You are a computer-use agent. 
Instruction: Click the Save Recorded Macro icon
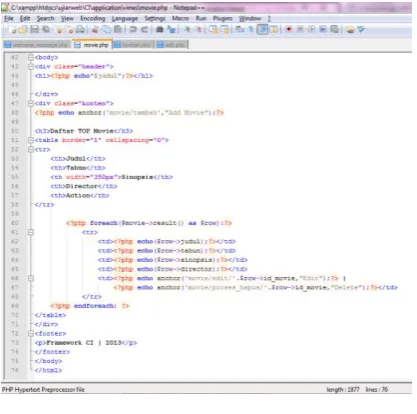[x=334, y=30]
